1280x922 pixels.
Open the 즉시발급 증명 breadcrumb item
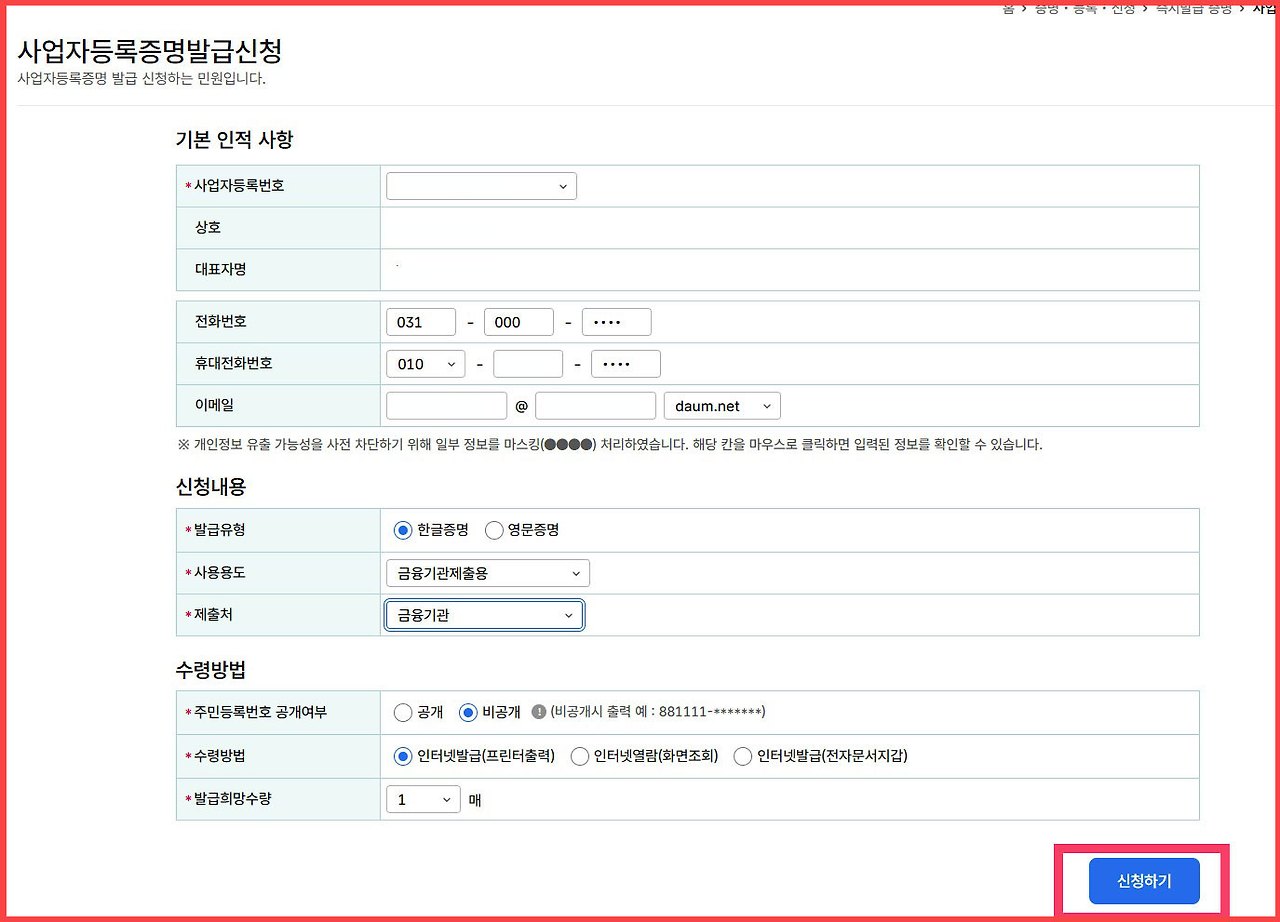point(1192,8)
